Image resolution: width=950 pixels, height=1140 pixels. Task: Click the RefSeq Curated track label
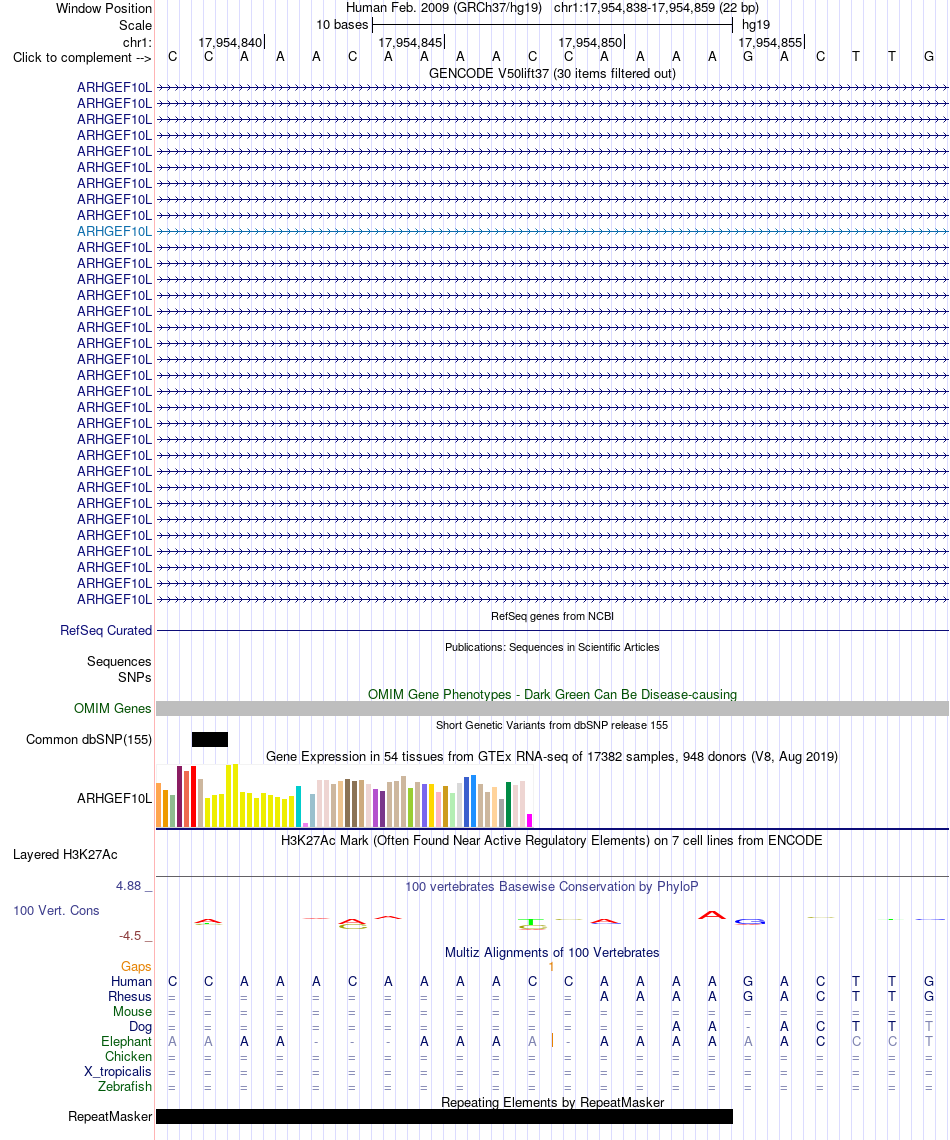pyautogui.click(x=106, y=630)
